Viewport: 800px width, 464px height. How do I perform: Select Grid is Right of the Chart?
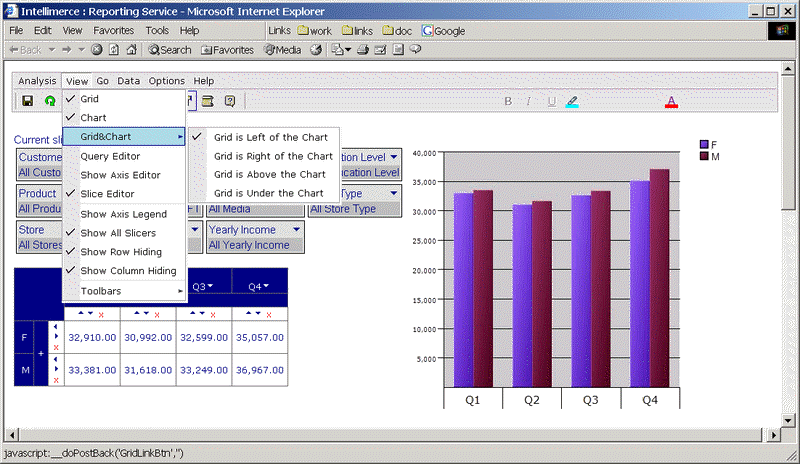click(x=264, y=156)
